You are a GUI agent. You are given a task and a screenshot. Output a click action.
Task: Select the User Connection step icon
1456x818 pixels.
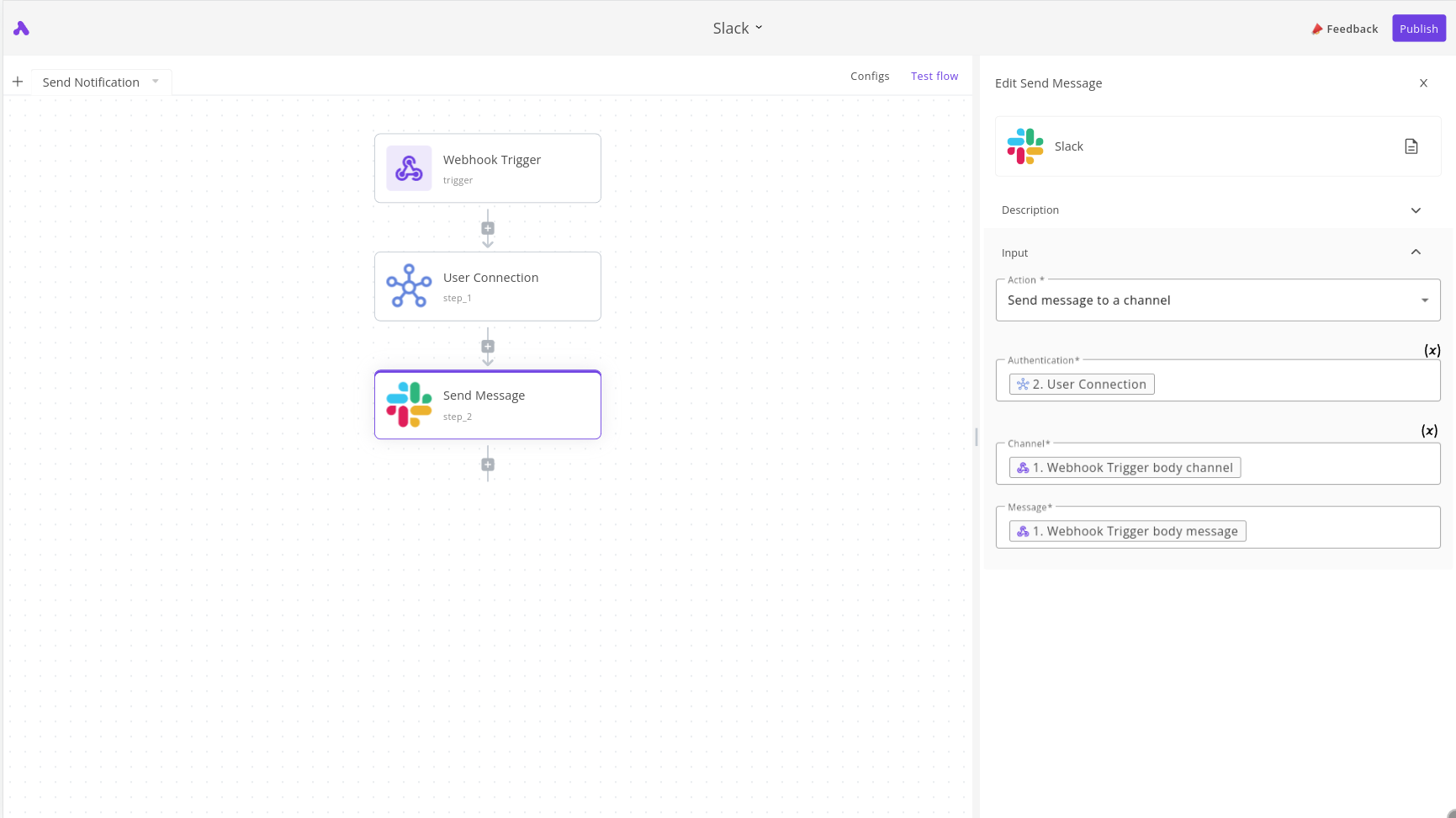[409, 286]
